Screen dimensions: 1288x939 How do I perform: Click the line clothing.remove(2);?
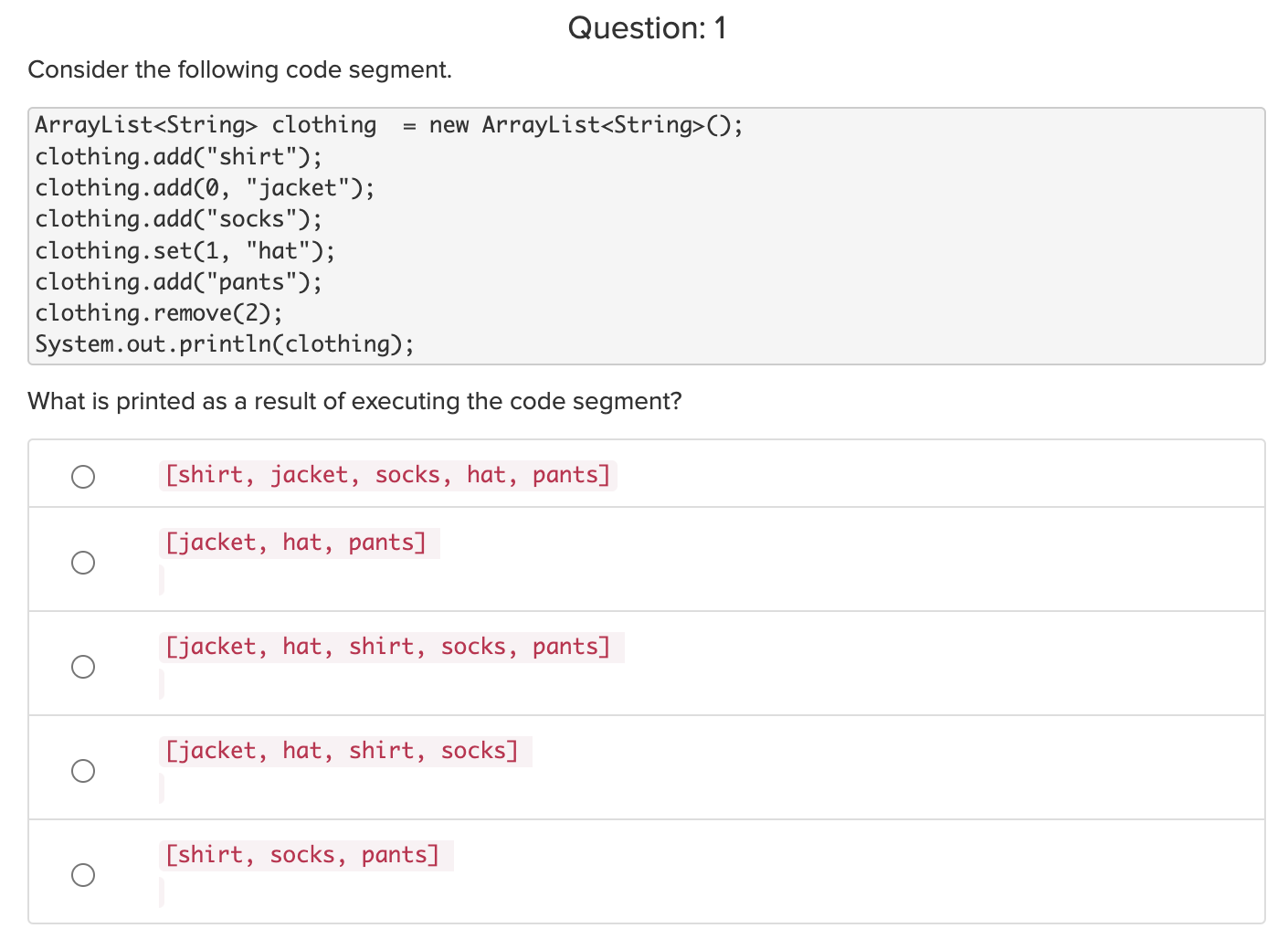pos(157,312)
